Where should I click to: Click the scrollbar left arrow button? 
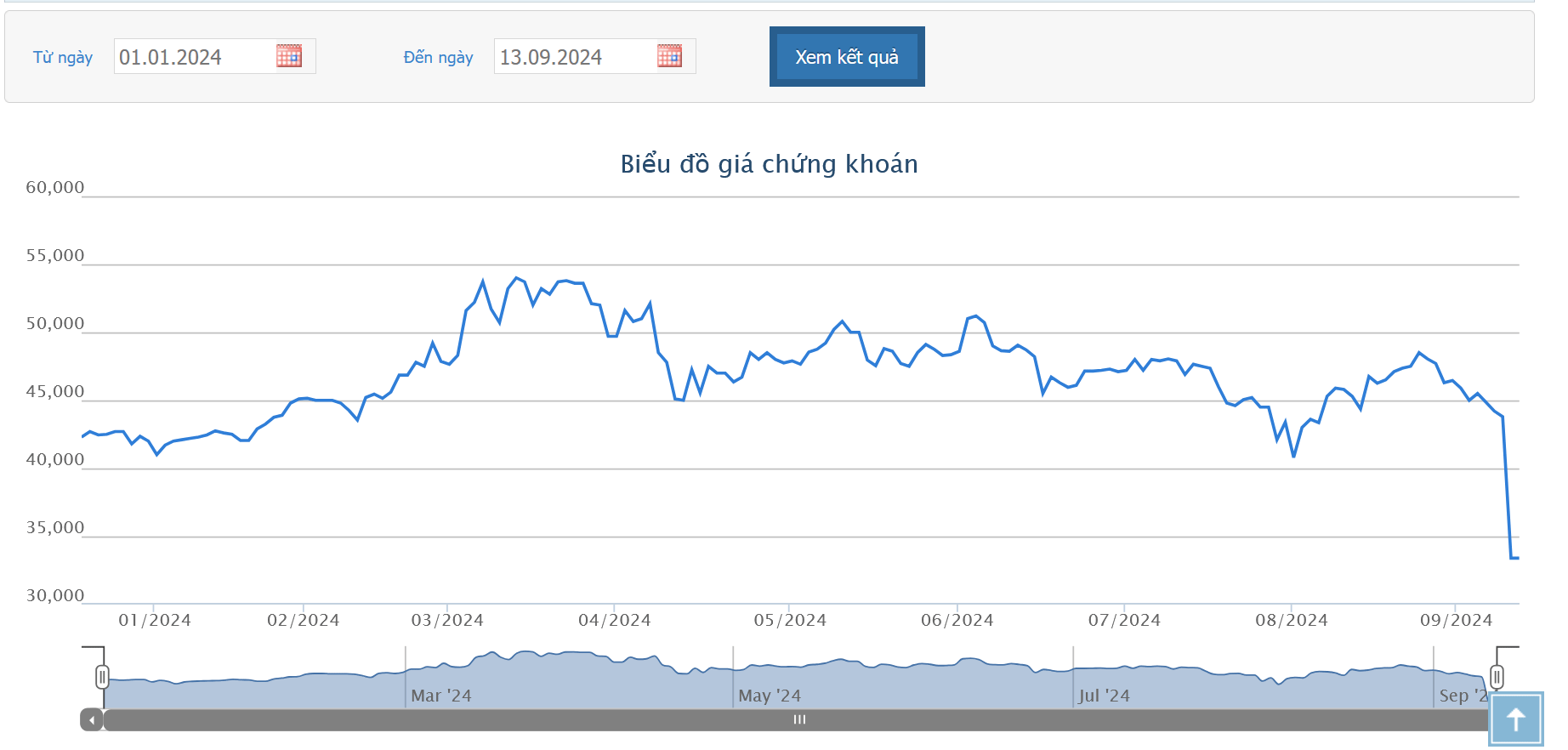[x=92, y=720]
